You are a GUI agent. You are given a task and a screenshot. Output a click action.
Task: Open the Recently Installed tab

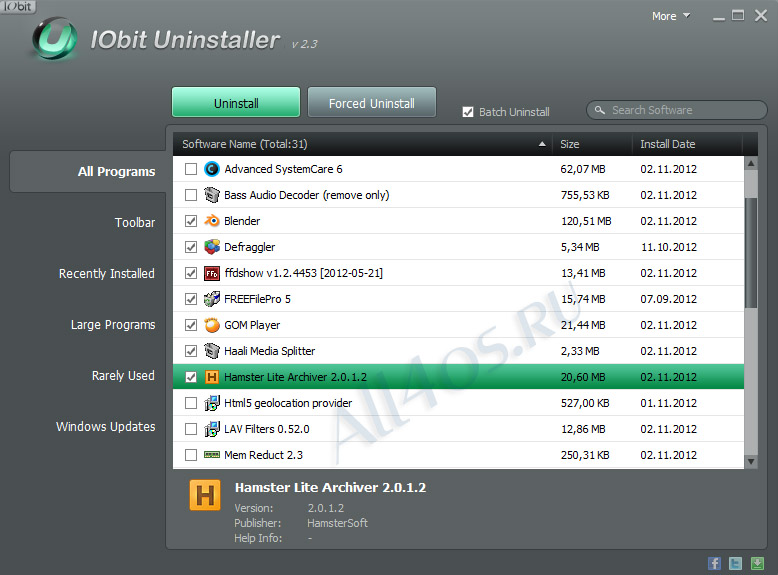pos(107,274)
